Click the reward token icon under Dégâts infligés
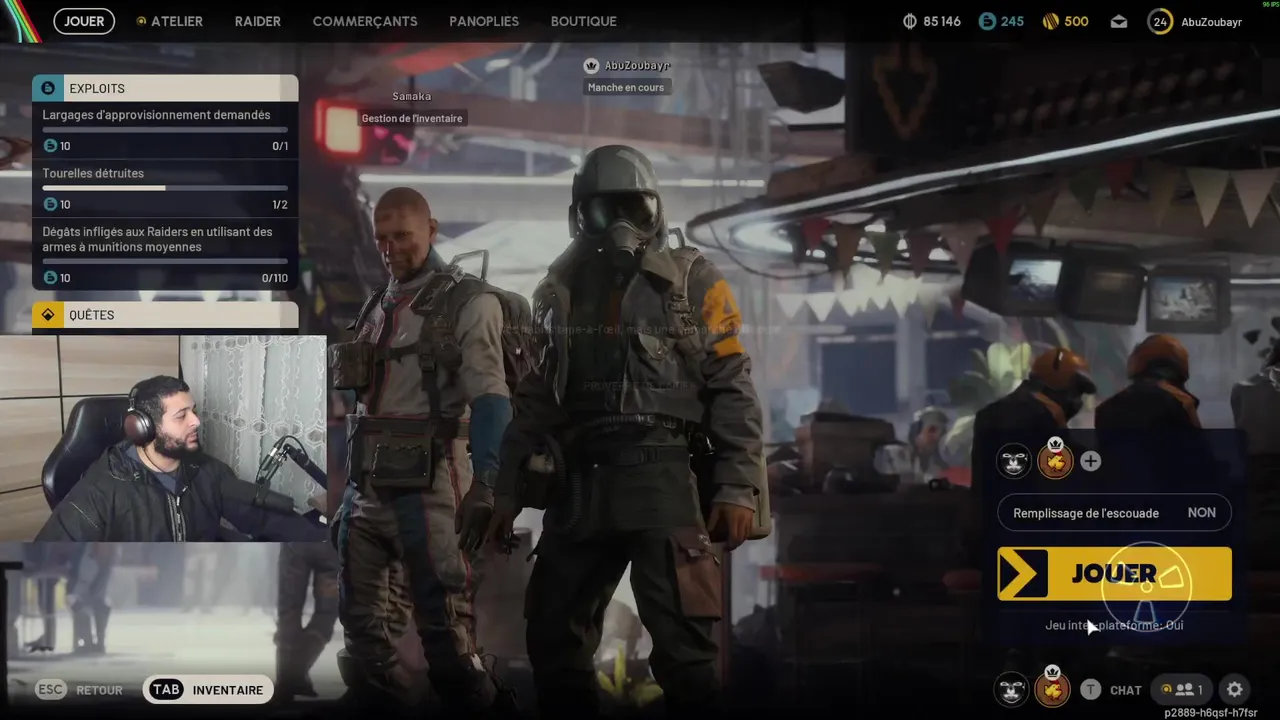The height and width of the screenshot is (720, 1280). coord(50,278)
